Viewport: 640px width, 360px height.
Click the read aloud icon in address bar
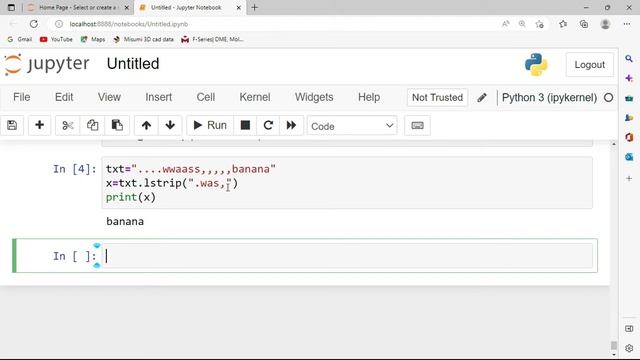(x=505, y=24)
